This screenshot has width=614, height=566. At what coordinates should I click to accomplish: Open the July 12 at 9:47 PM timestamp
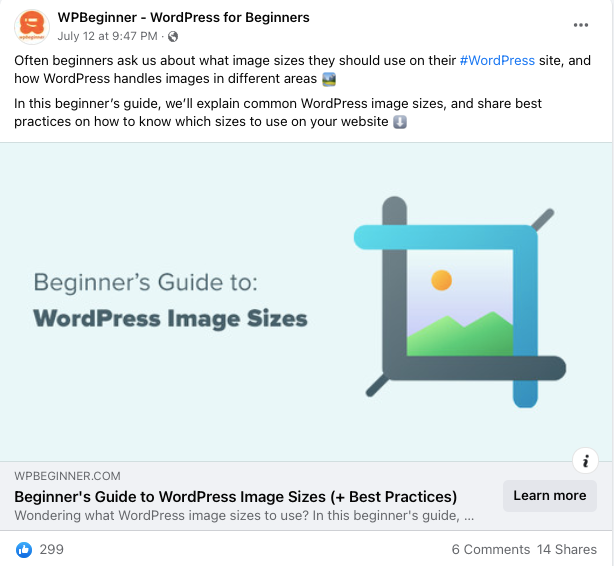pyautogui.click(x=107, y=36)
